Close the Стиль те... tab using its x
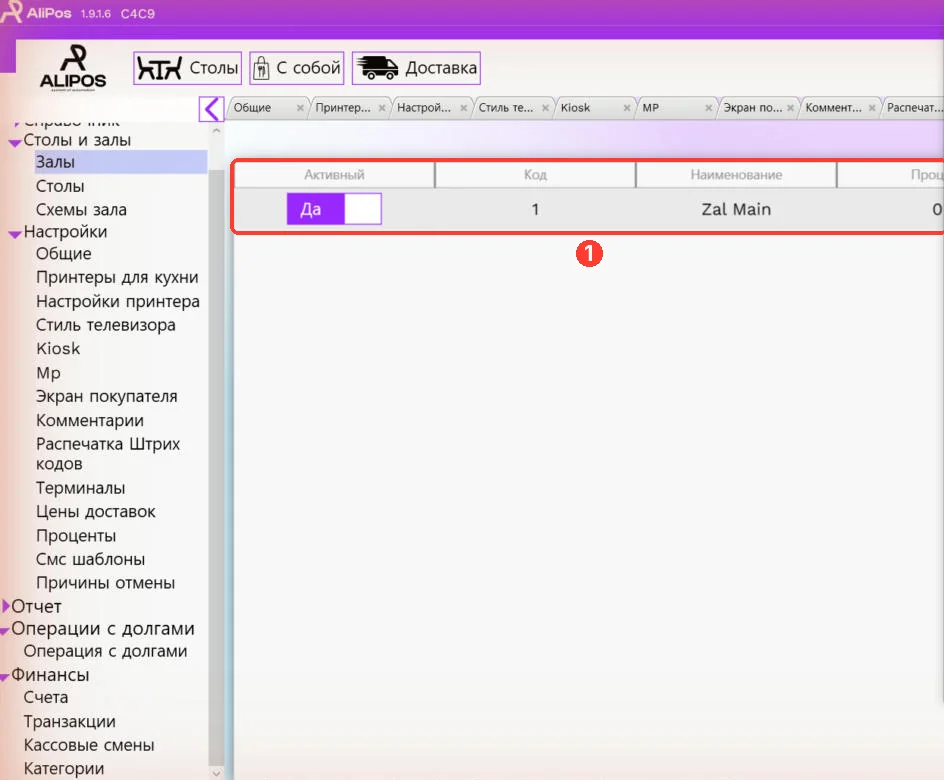 [x=545, y=108]
